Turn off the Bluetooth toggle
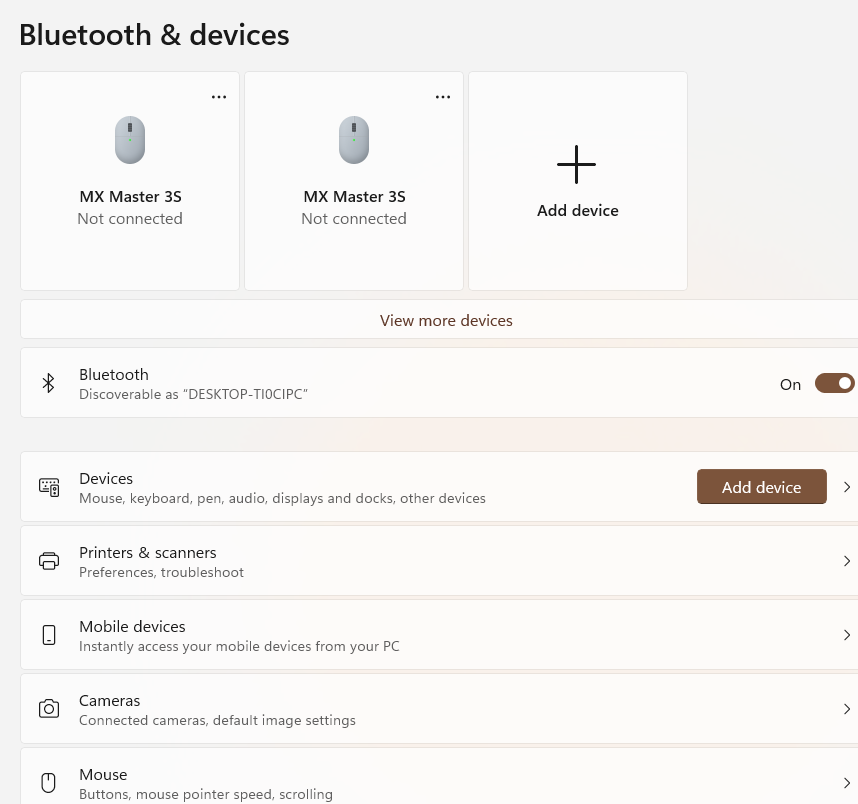858x804 pixels. (834, 384)
